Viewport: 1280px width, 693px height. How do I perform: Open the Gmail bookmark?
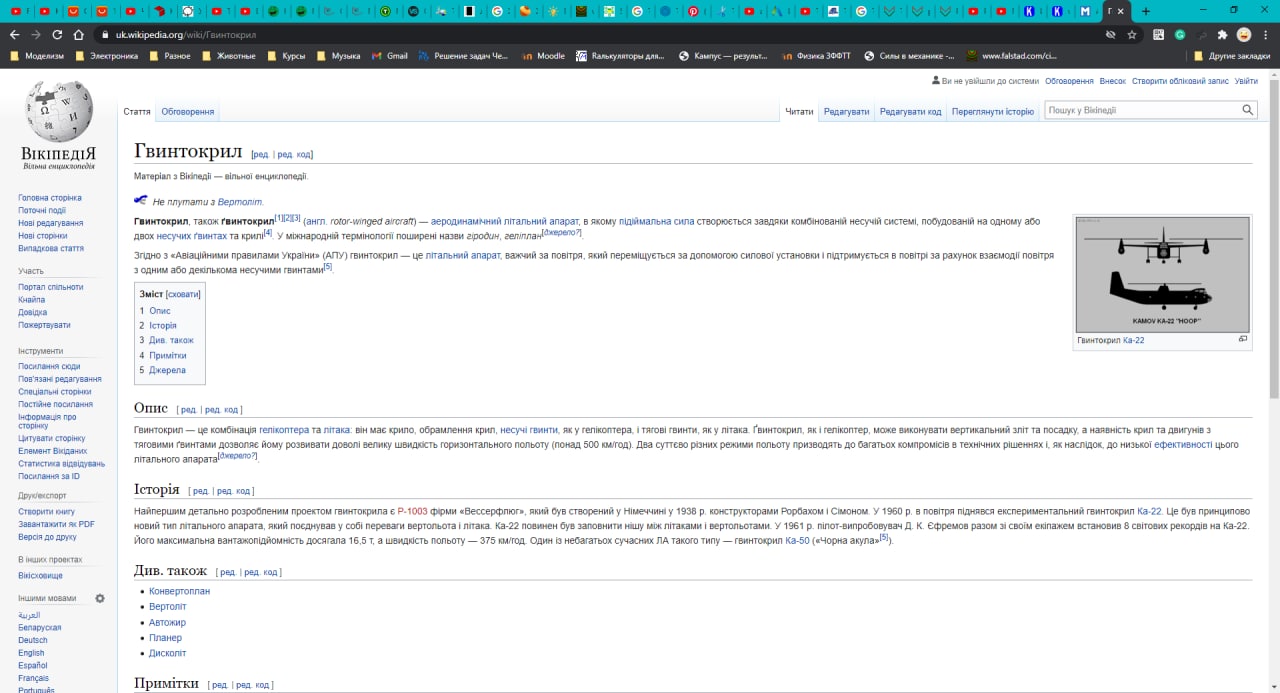(390, 56)
